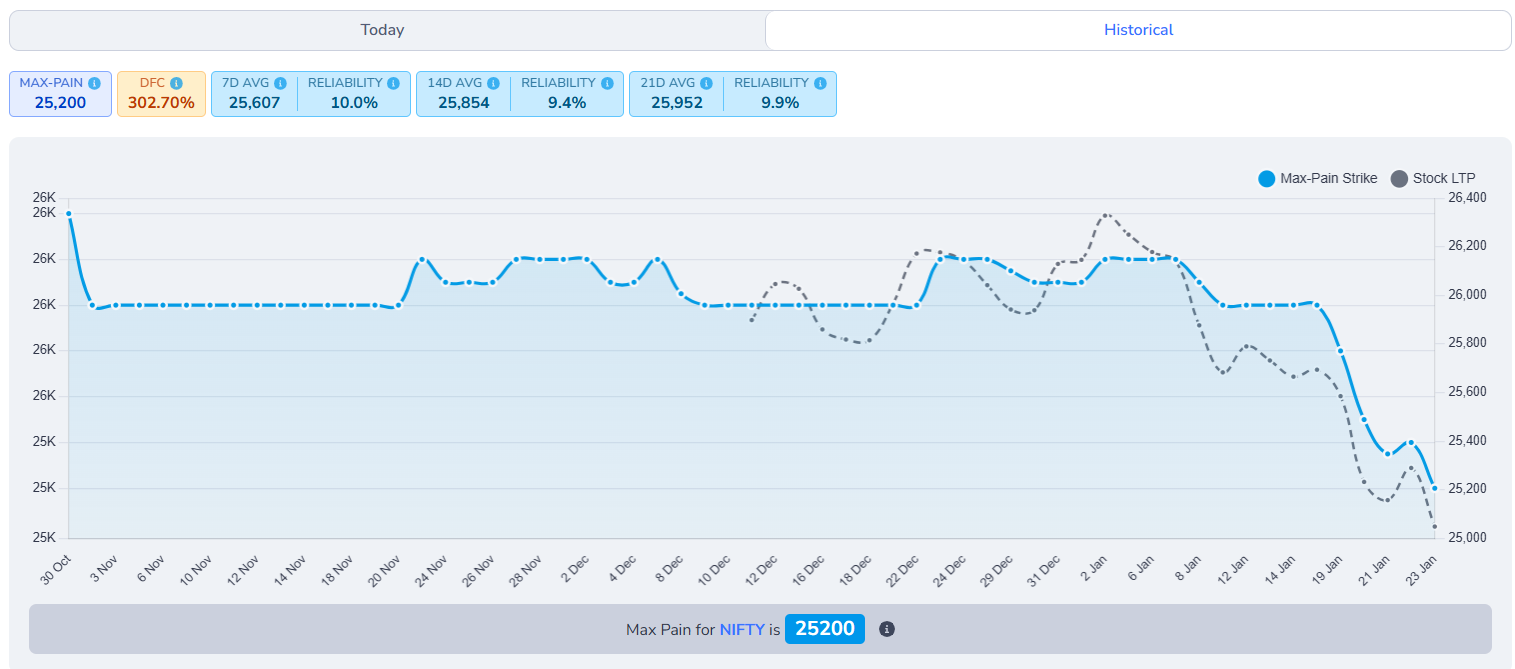This screenshot has width=1515, height=669.
Task: Click the info icon next to Max Pain value
Action: pyautogui.click(x=886, y=629)
